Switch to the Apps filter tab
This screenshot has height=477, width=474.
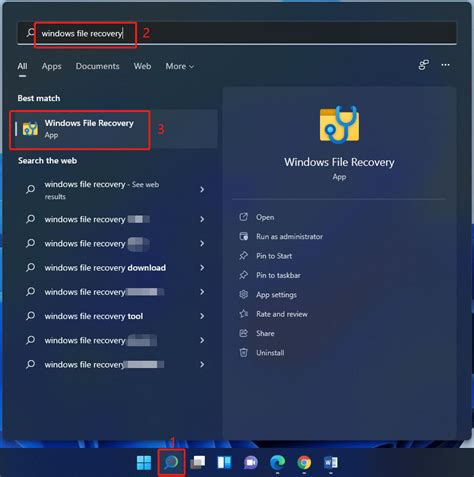pos(52,66)
